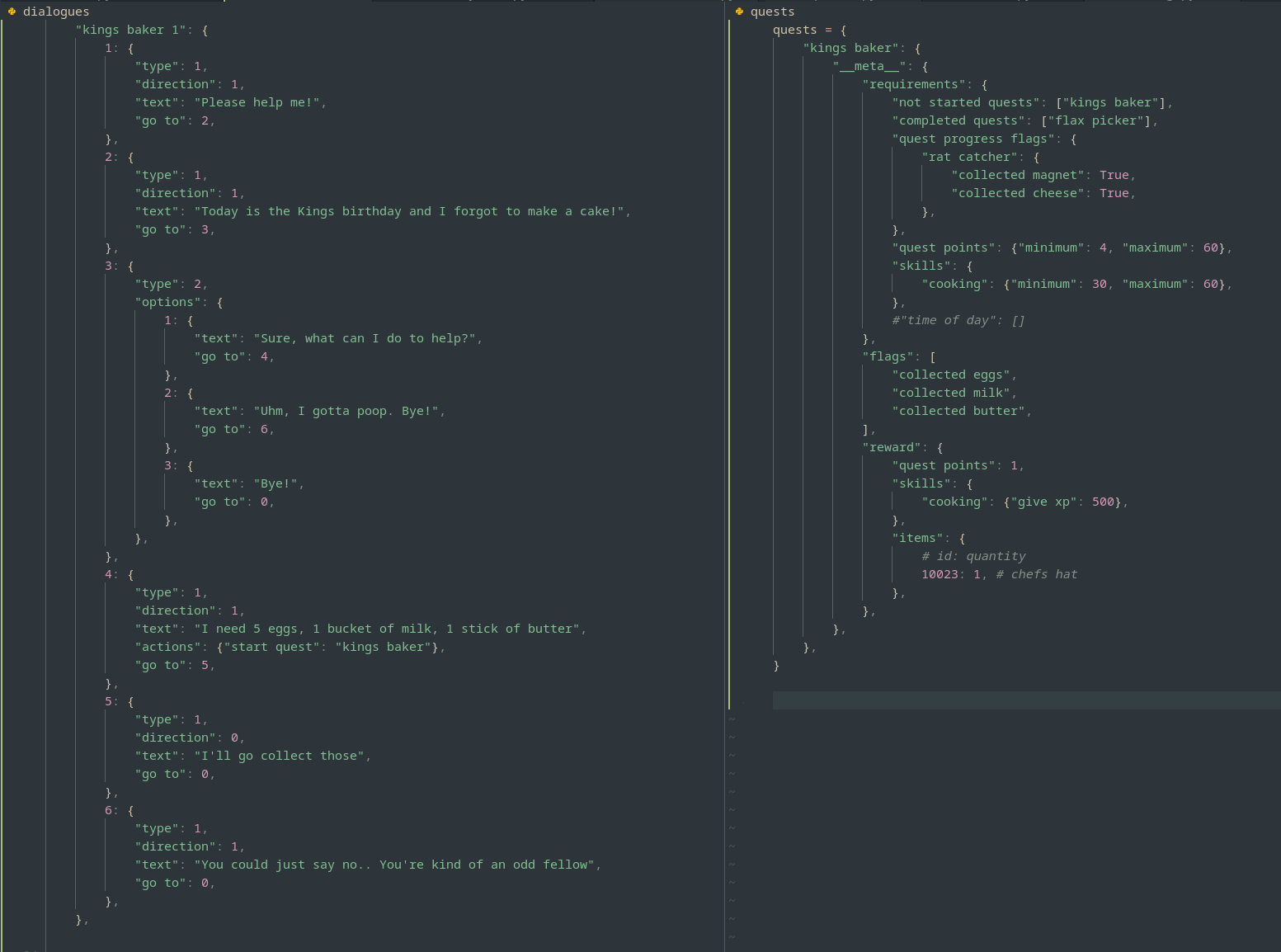Click the "I need 5 eggs" text line
Viewport: 1281px width, 952px height.
pyautogui.click(x=360, y=629)
